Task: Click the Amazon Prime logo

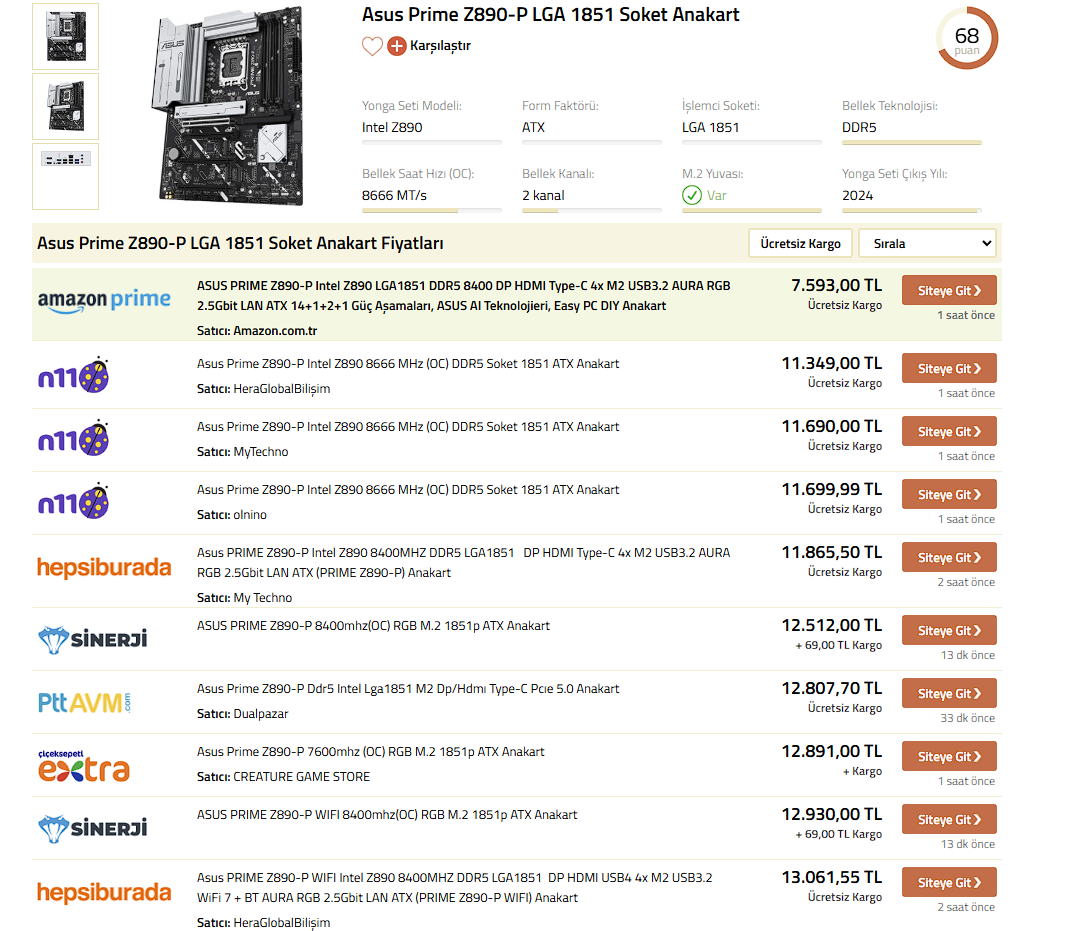Action: [104, 300]
